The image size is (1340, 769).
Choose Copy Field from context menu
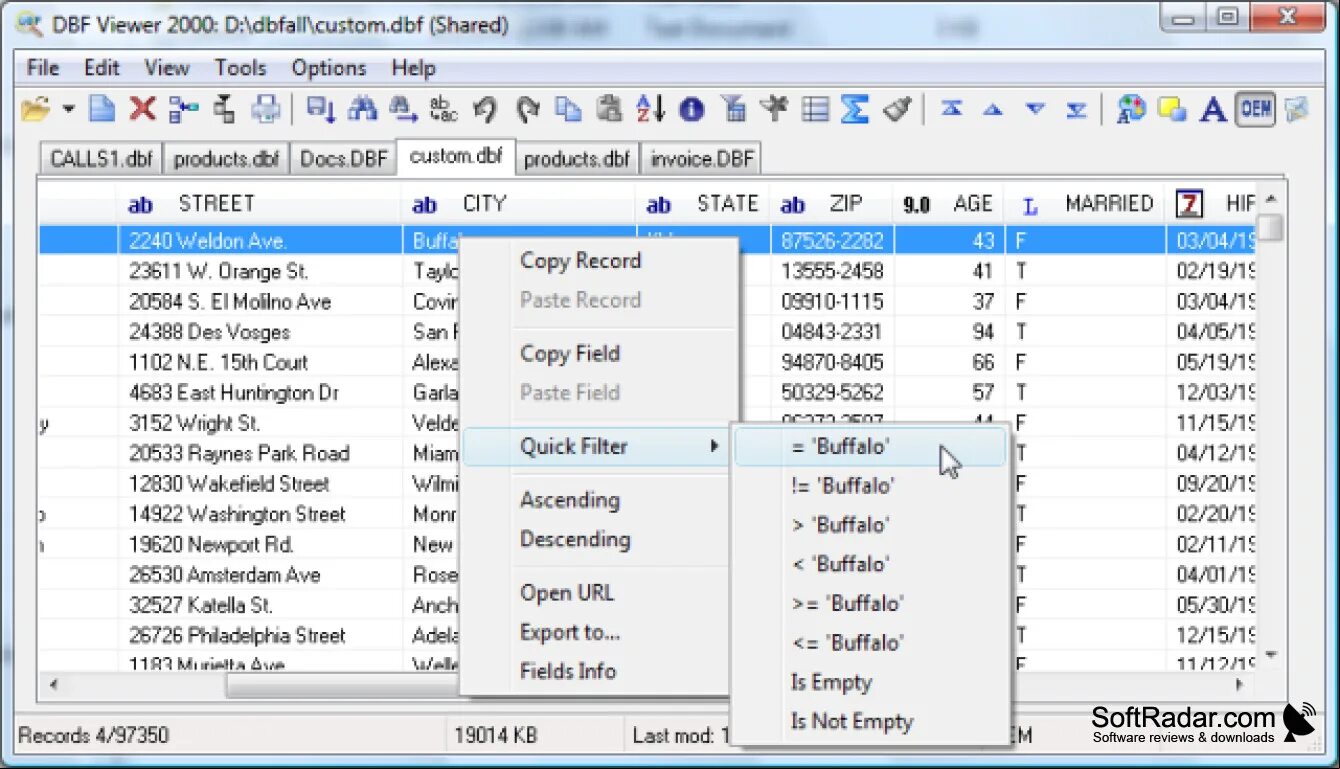click(x=570, y=354)
